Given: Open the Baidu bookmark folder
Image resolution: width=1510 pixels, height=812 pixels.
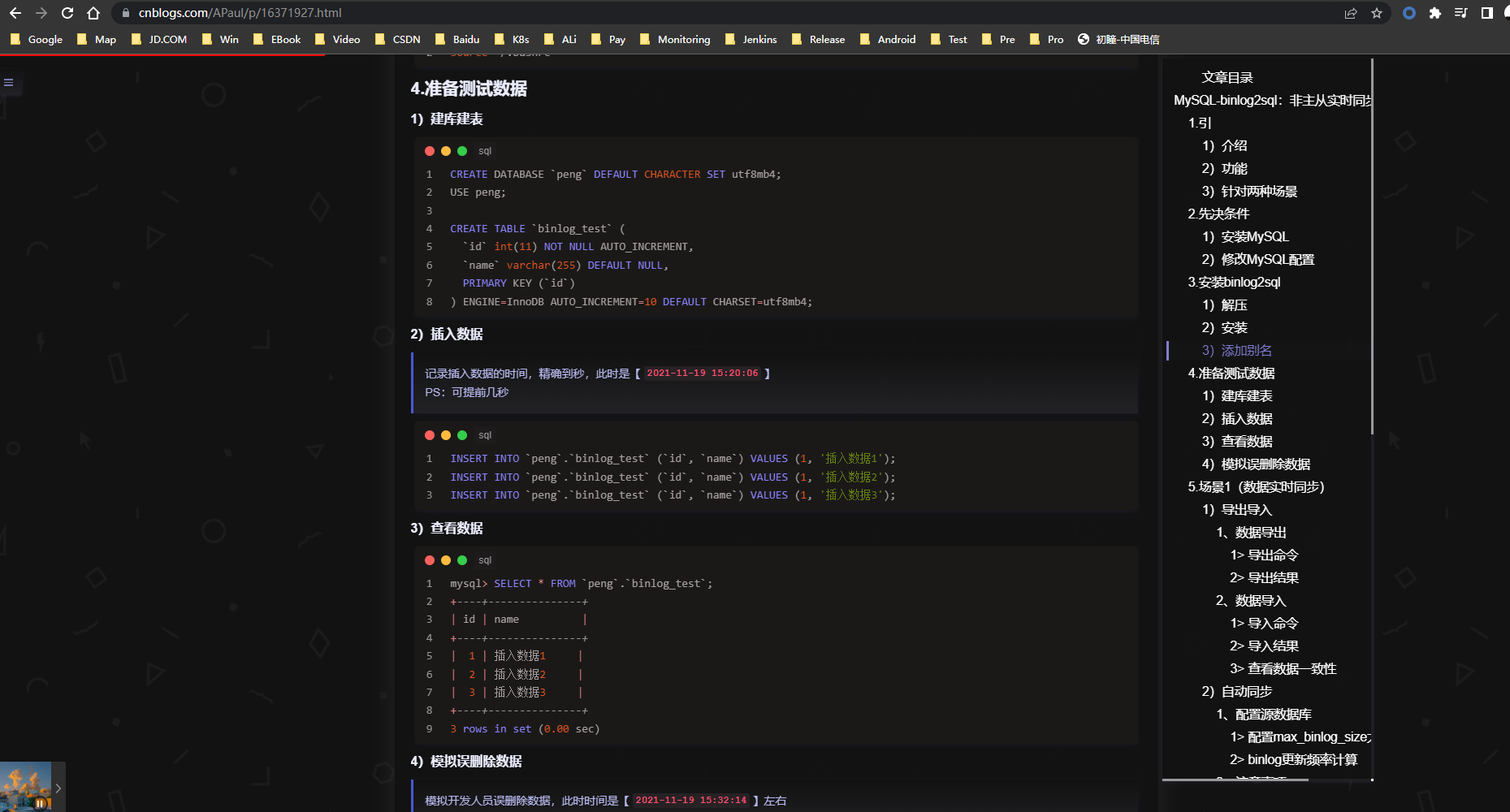Looking at the screenshot, I should coord(457,39).
